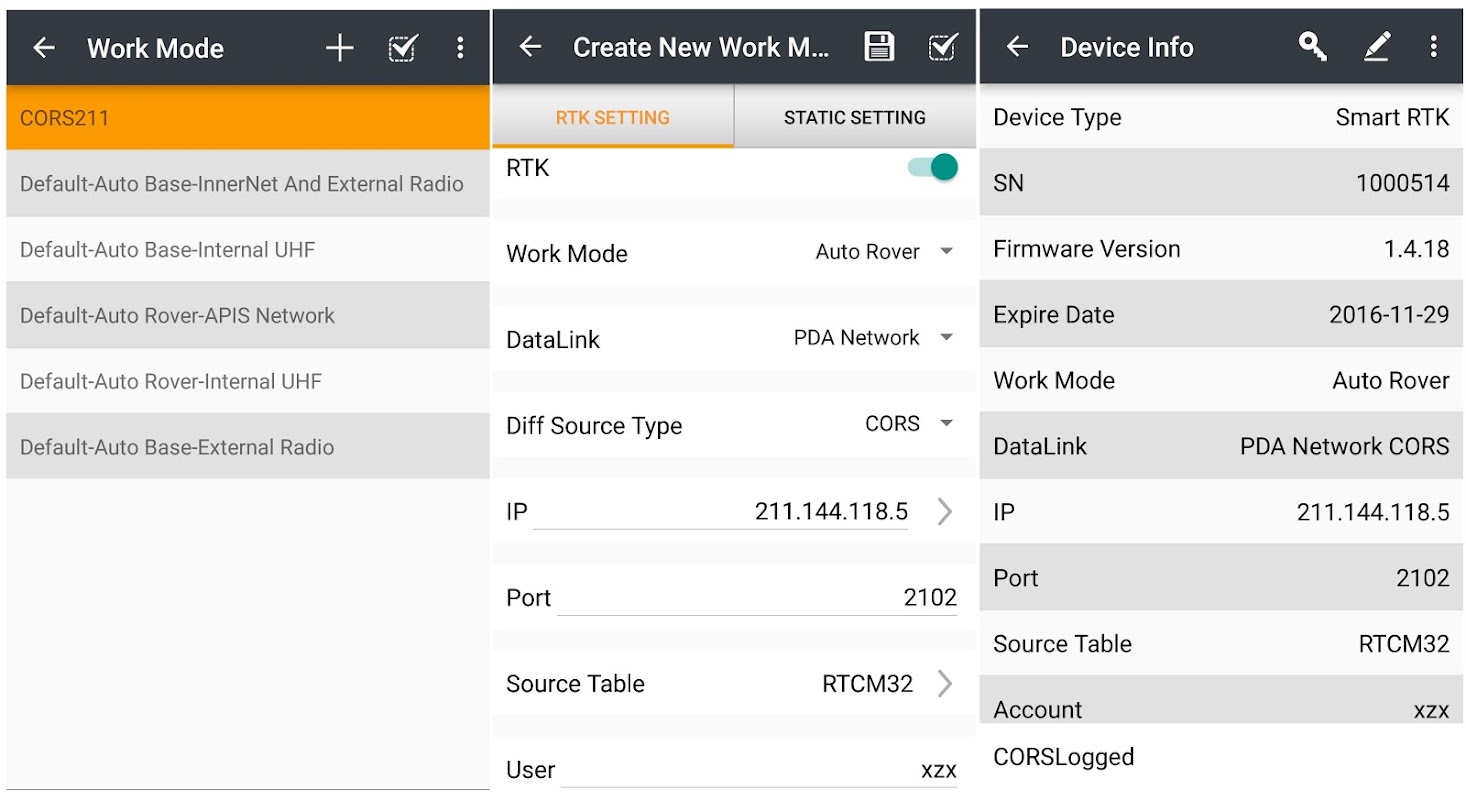
Task: Open overflow menu in Device Info header
Action: click(1434, 46)
